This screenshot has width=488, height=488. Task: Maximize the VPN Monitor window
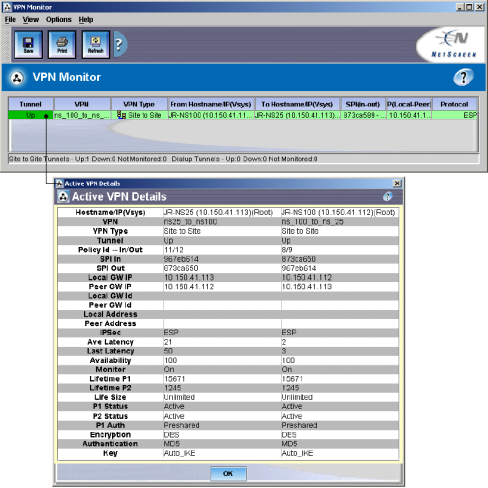[469, 7]
